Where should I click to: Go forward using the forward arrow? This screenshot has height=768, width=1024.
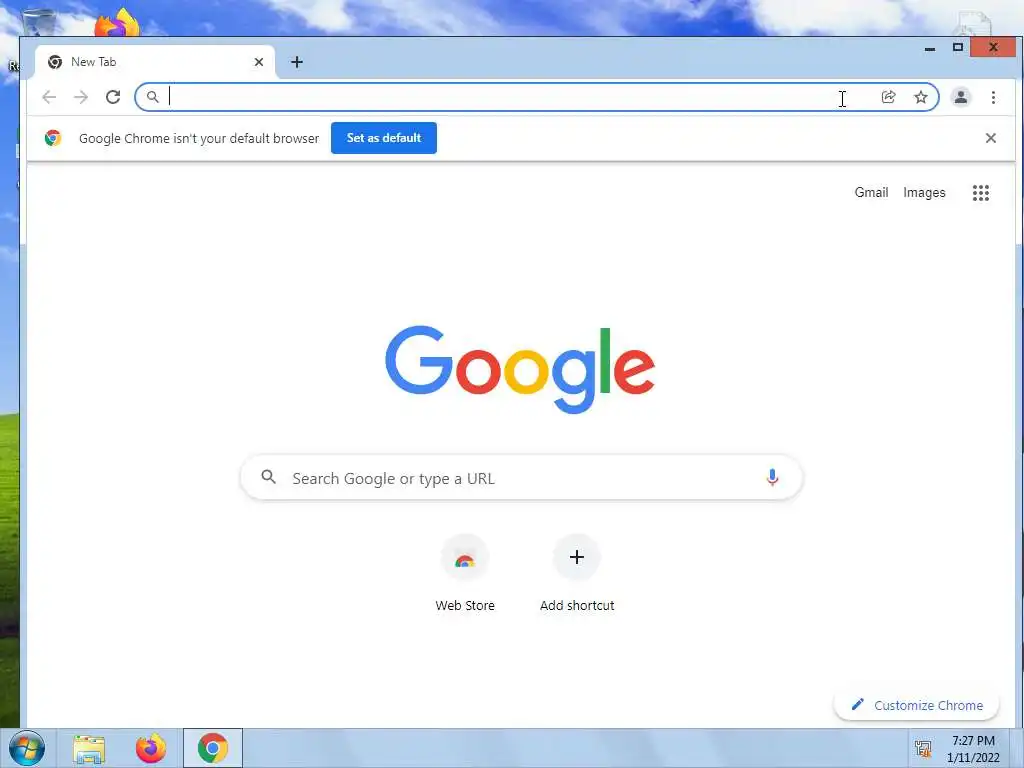(81, 97)
